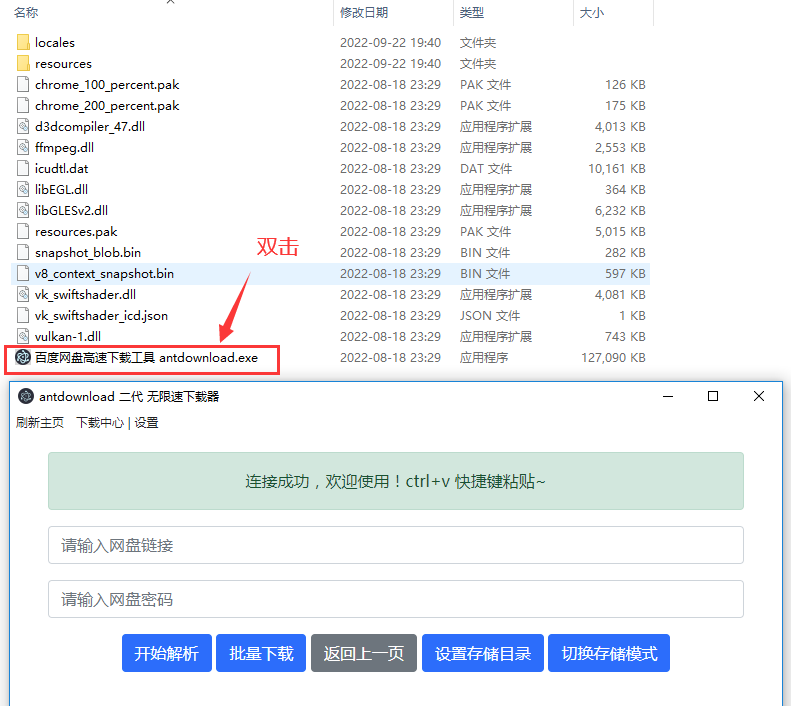Sort by the 修改日期 column header
791x706 pixels.
click(364, 13)
